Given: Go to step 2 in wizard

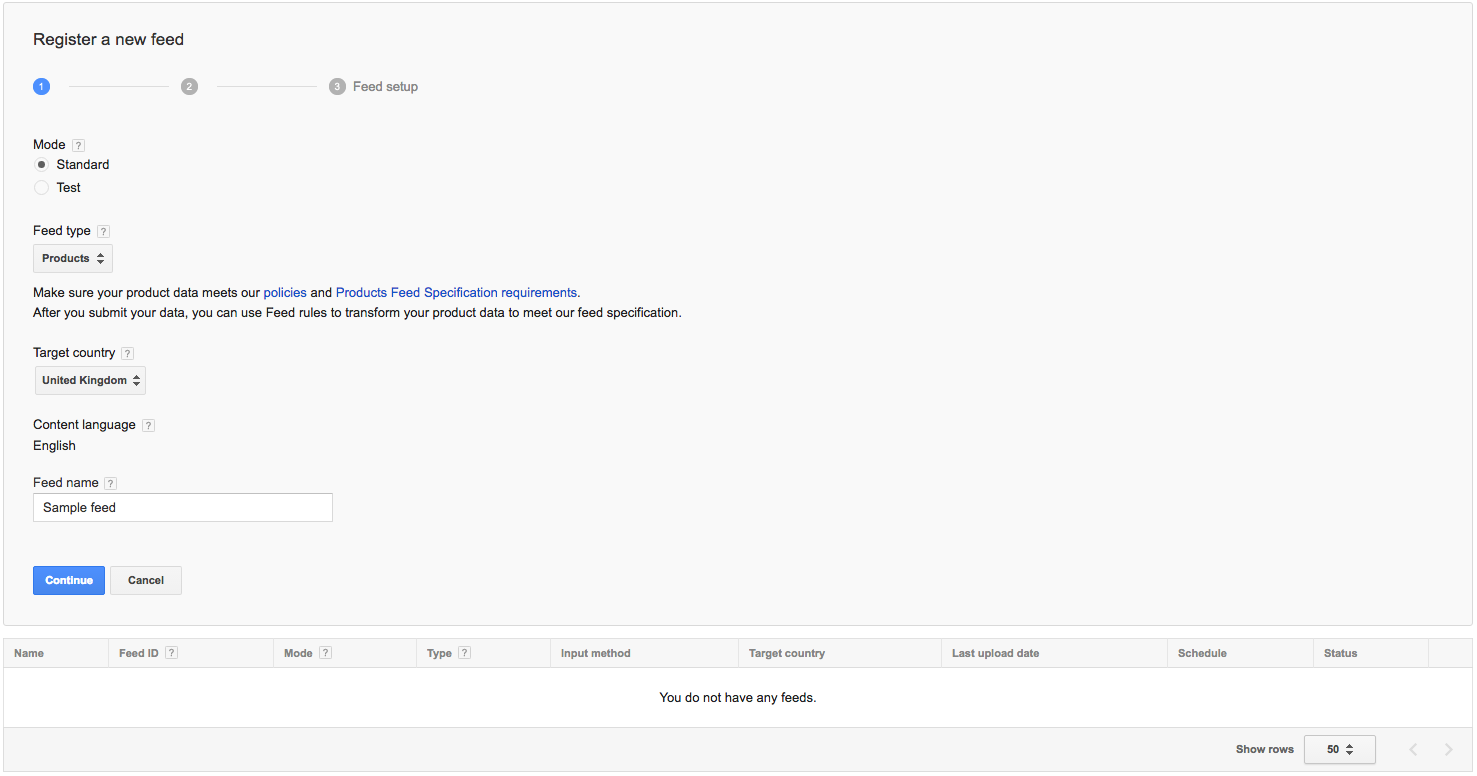Looking at the screenshot, I should (x=189, y=87).
